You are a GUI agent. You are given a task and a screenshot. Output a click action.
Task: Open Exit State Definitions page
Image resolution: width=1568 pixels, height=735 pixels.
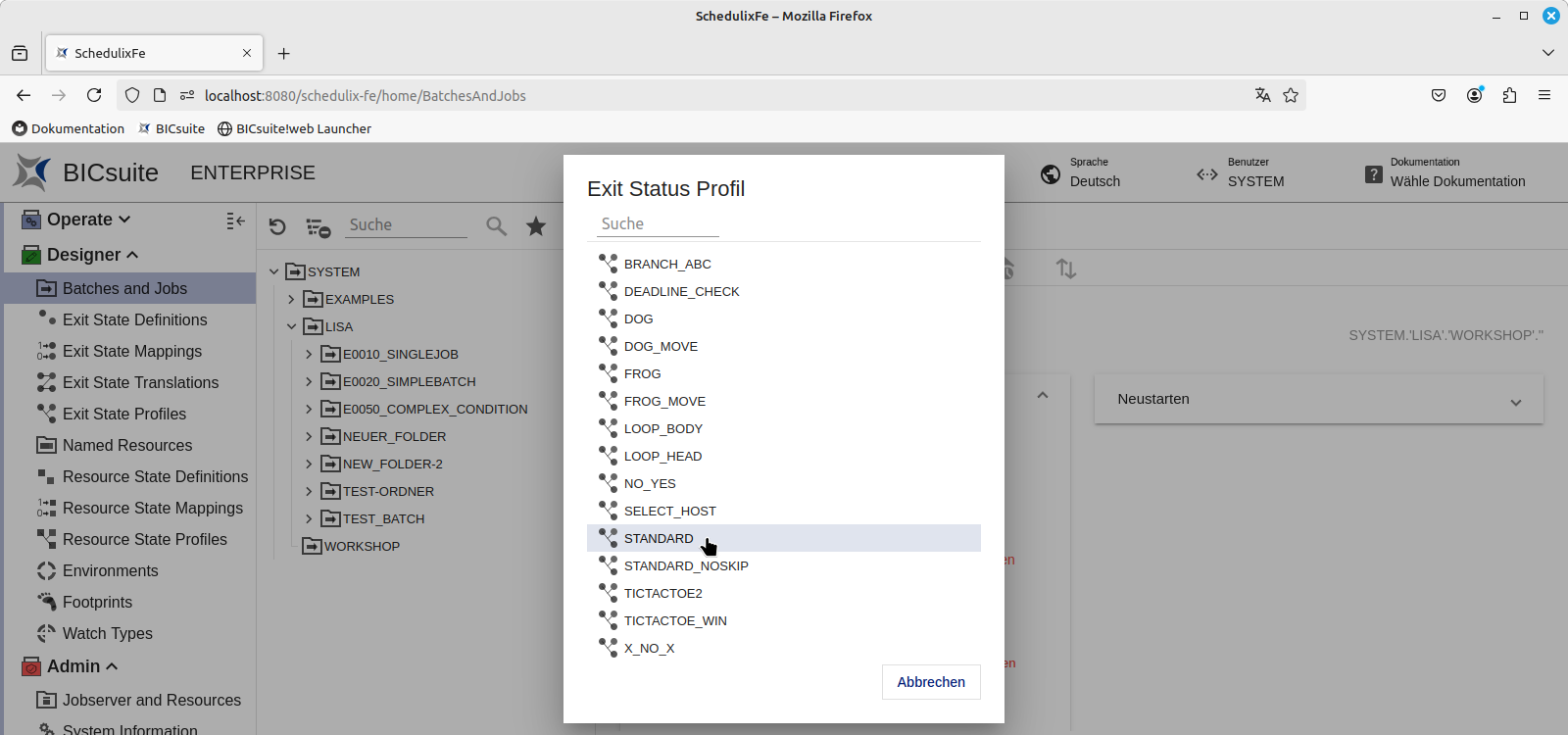click(x=134, y=319)
